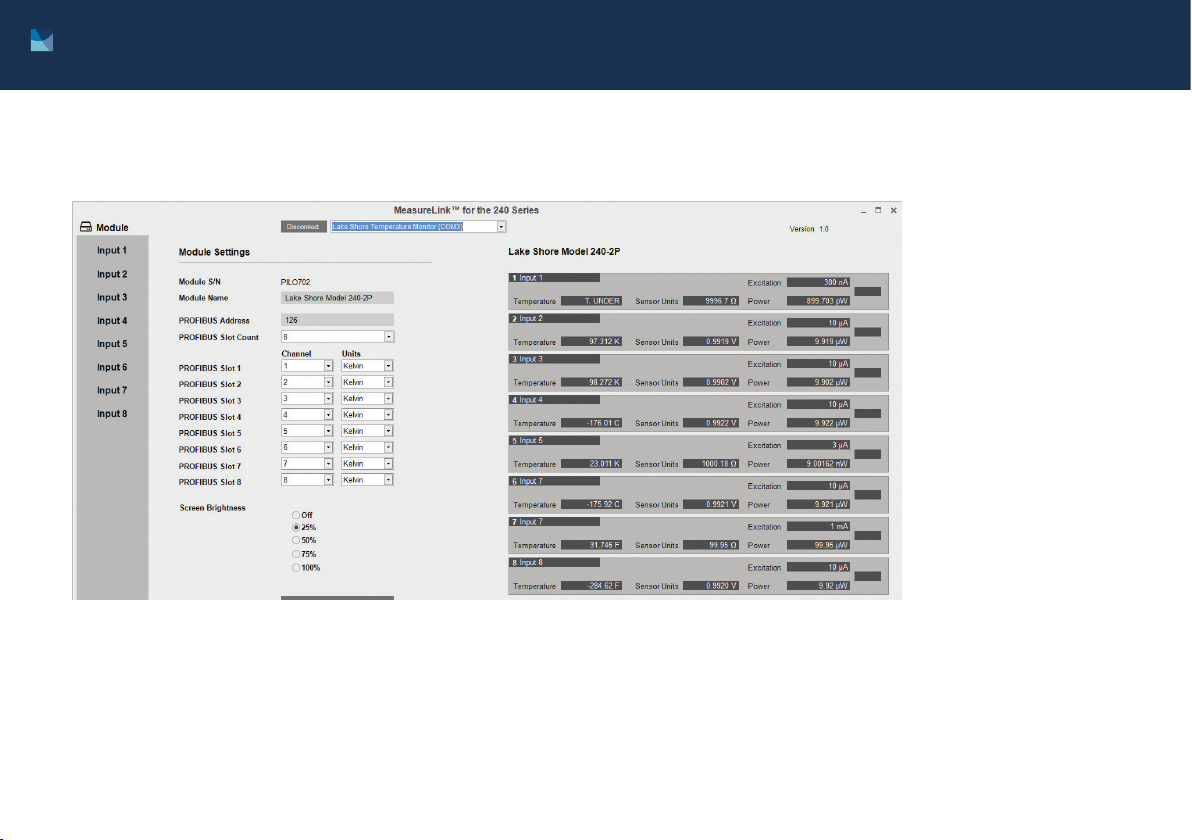Expand the Channel dropdown for PROFIBUS Slot 5
Image resolution: width=1192 pixels, height=840 pixels.
click(x=328, y=431)
